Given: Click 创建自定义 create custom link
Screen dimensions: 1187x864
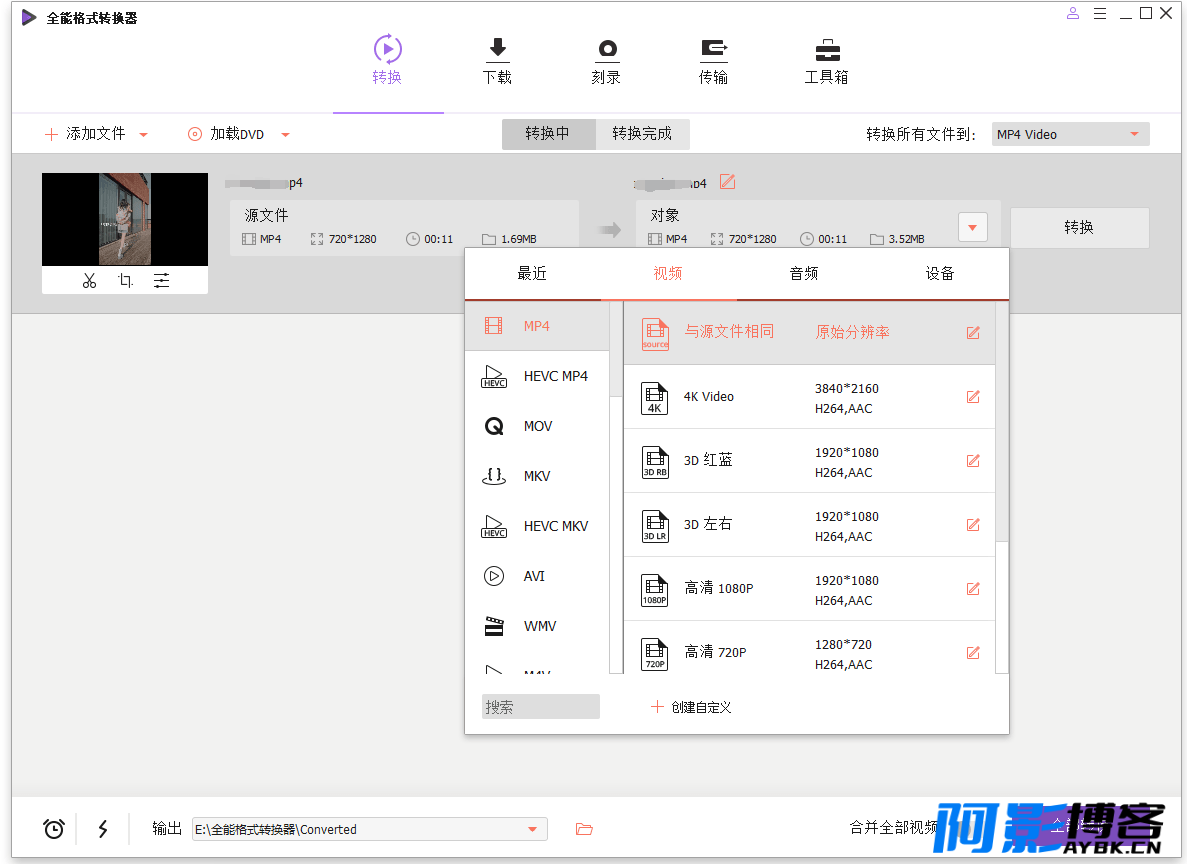Looking at the screenshot, I should pos(691,707).
